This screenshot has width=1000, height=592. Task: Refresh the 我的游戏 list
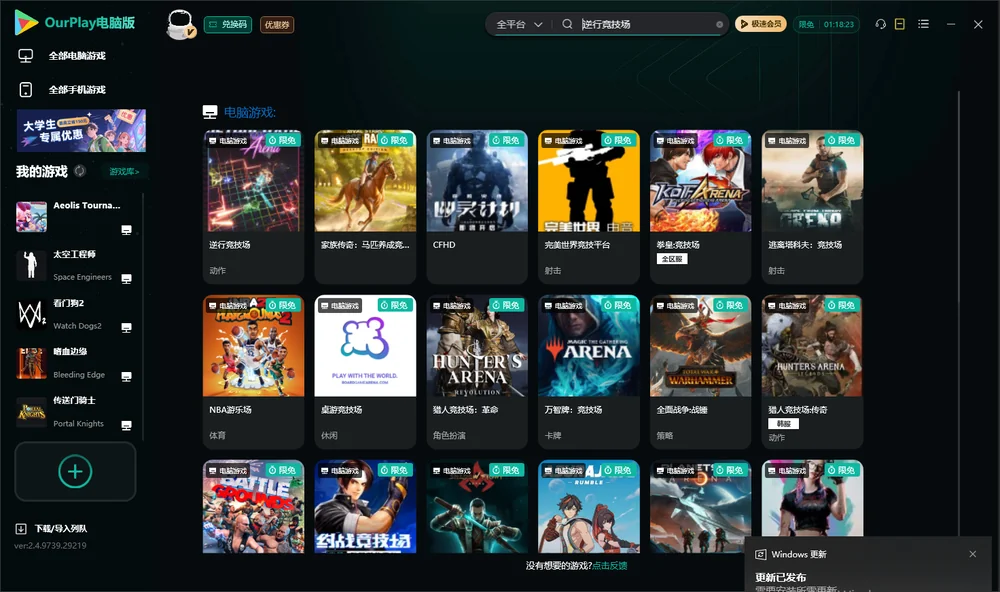80,171
